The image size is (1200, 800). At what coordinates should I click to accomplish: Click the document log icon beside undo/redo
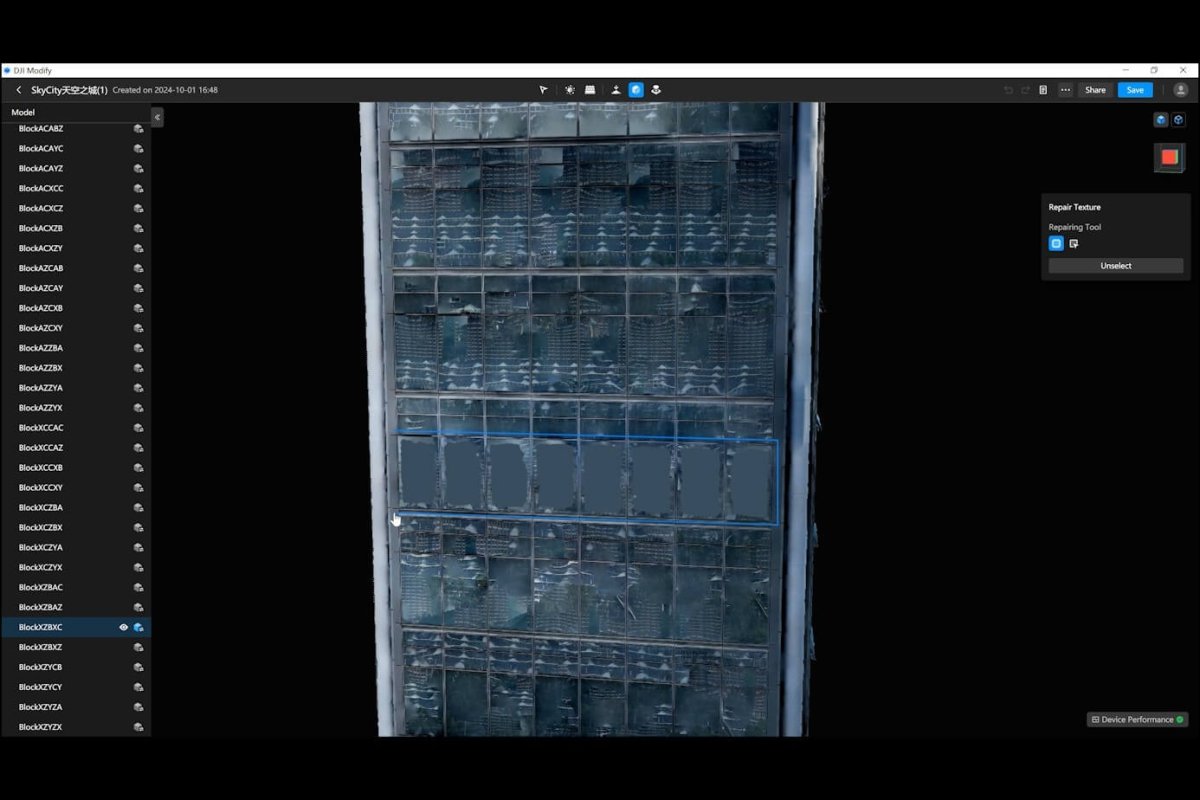tap(1043, 90)
